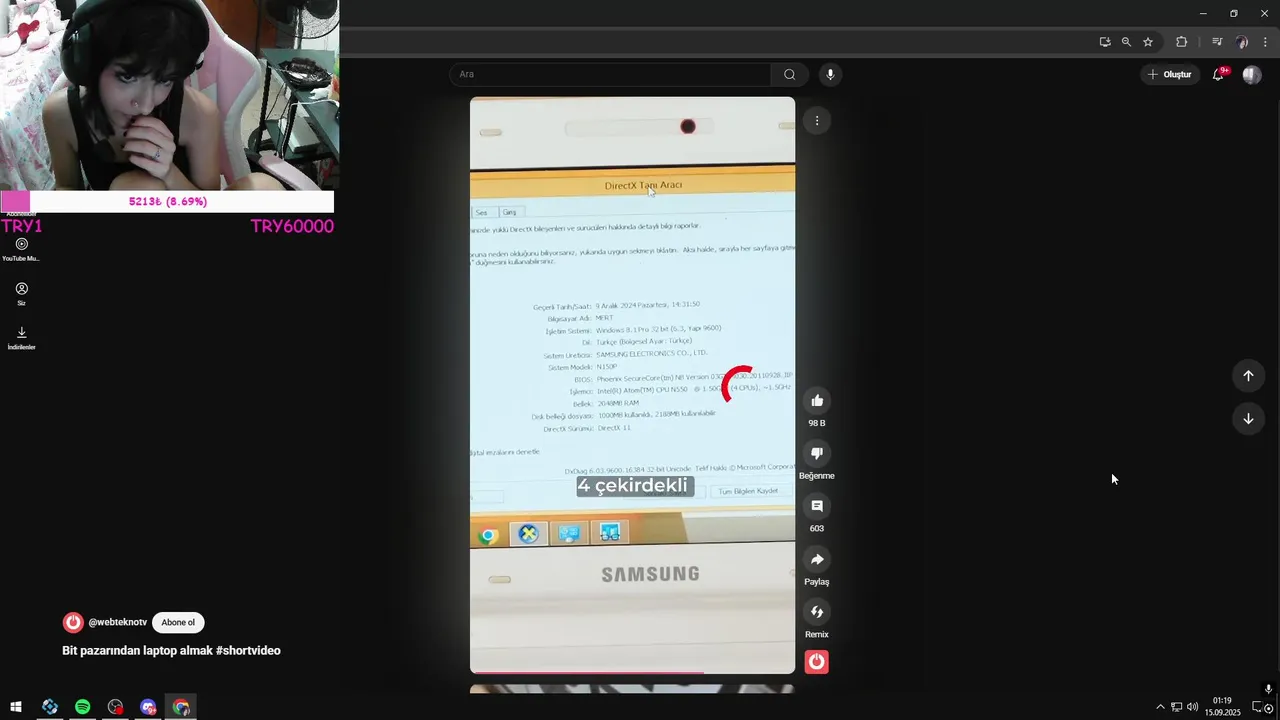Remix this Short
Screen dimensions: 1280x720
point(817,612)
